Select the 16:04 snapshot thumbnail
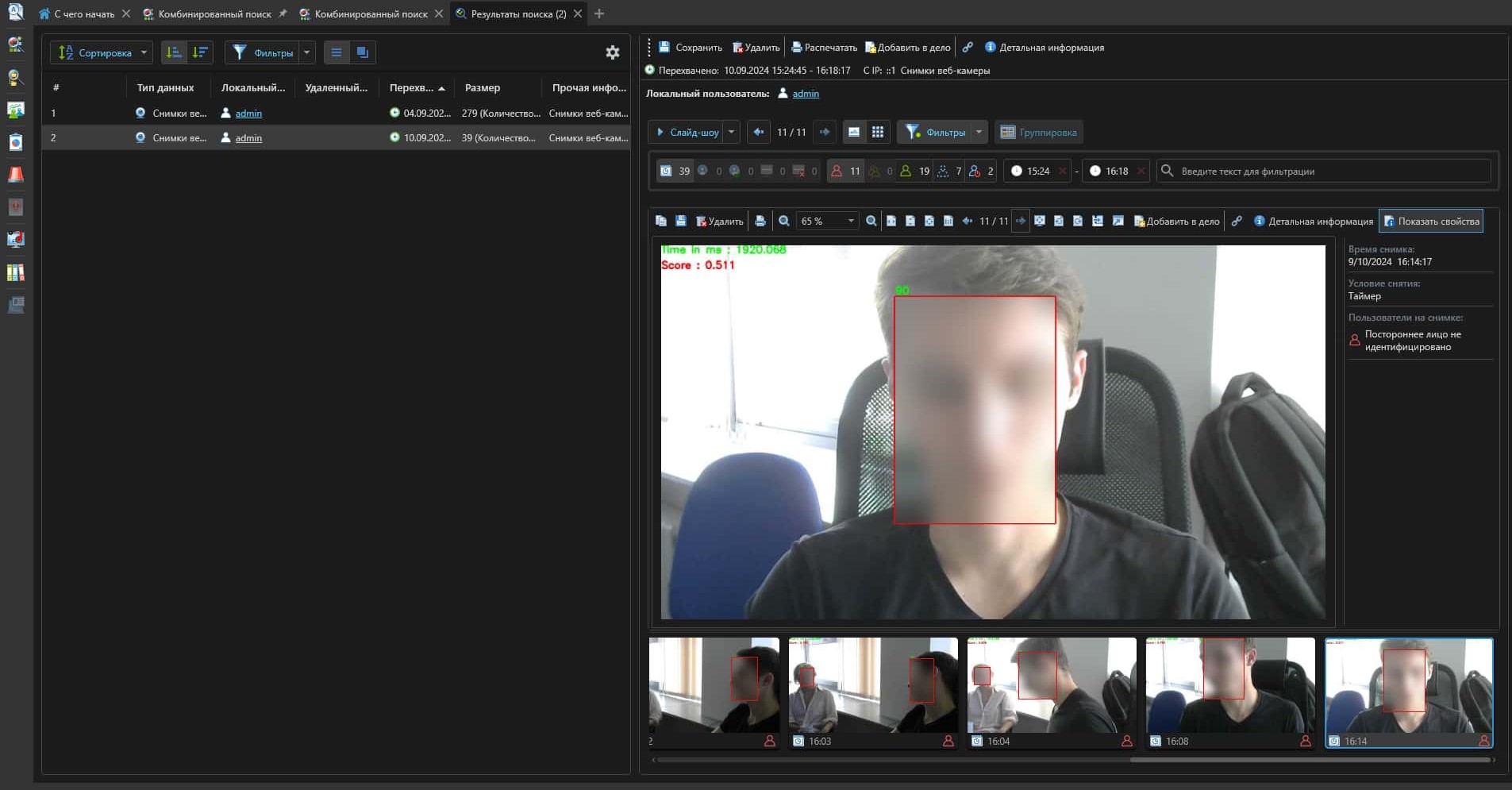 click(x=1051, y=692)
